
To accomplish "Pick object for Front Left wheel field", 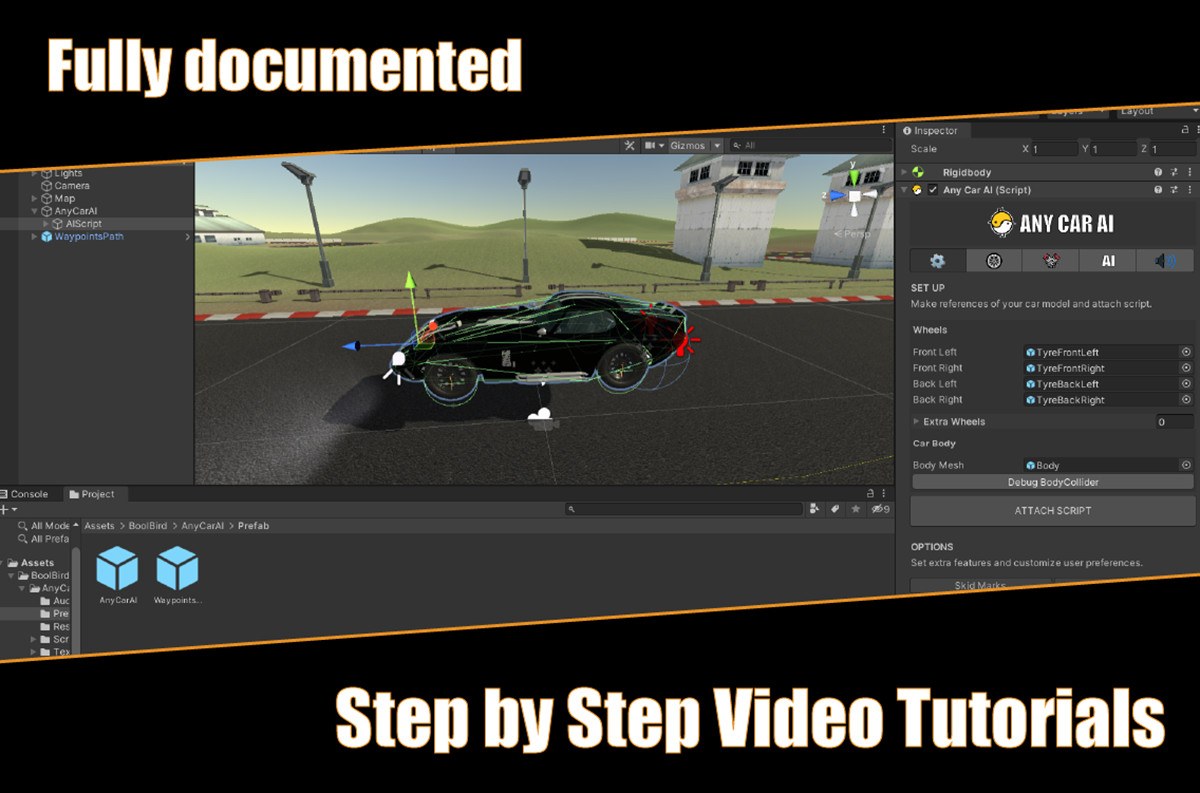I will pos(1186,352).
